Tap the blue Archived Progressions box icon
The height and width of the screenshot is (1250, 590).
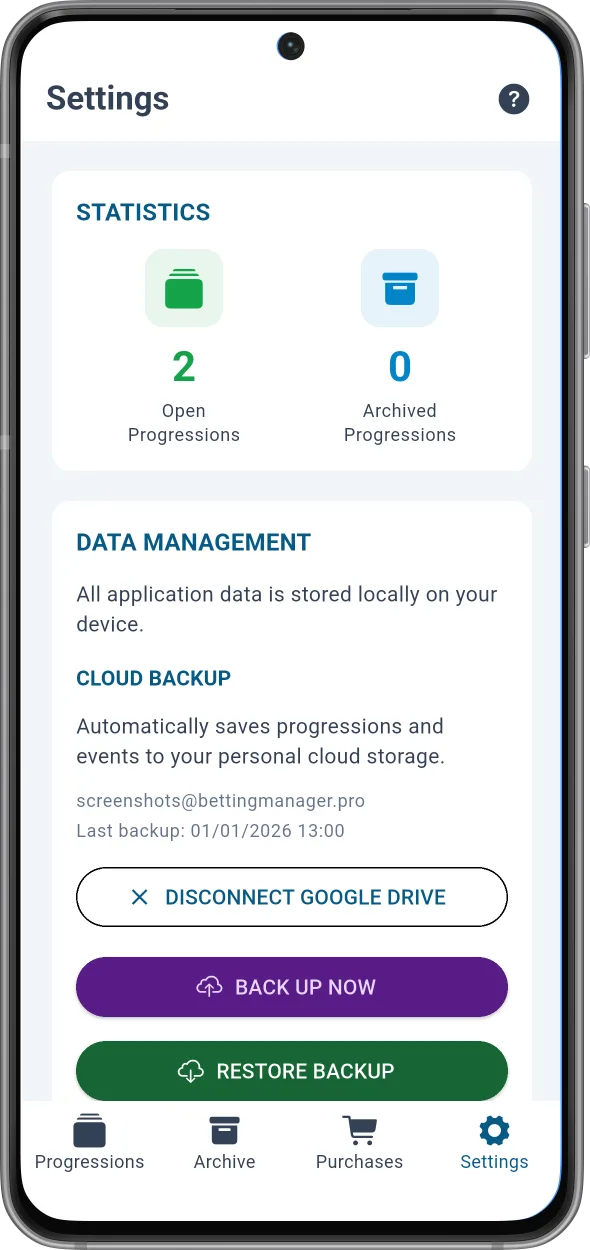click(x=400, y=288)
